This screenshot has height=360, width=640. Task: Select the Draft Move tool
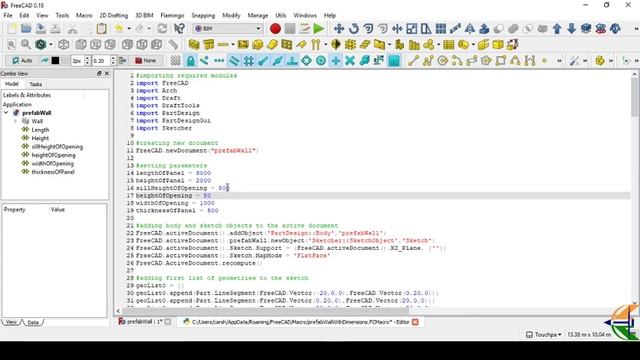[339, 29]
